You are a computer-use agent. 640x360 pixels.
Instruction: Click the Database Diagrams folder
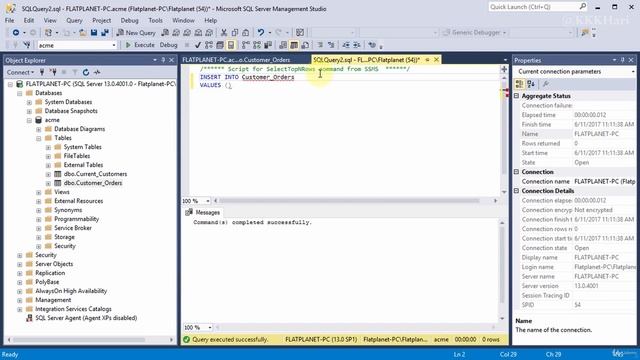[79, 129]
